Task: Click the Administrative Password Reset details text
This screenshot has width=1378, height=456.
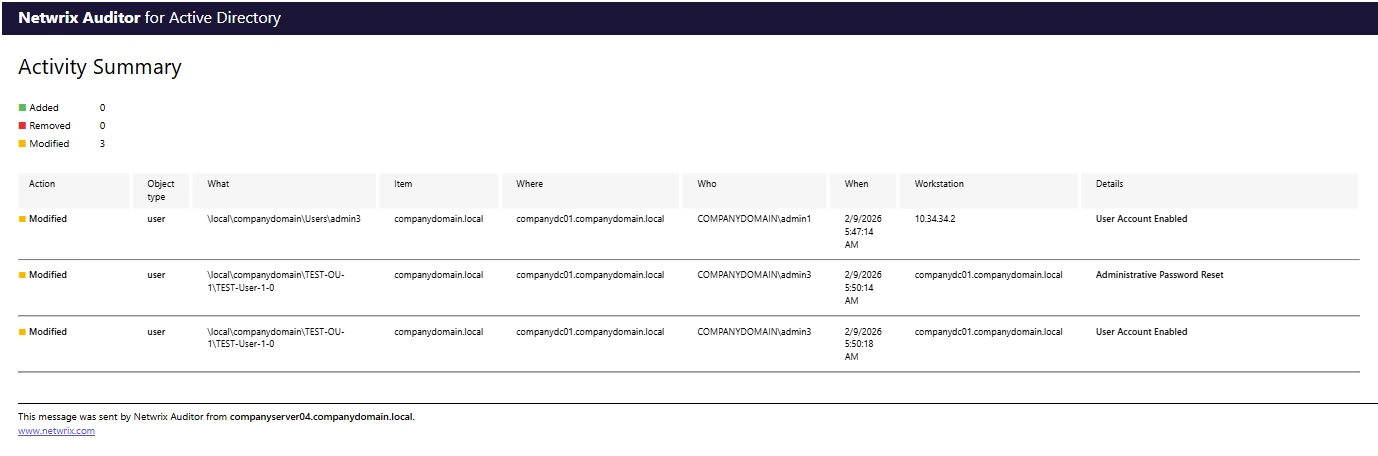Action: coord(1159,275)
